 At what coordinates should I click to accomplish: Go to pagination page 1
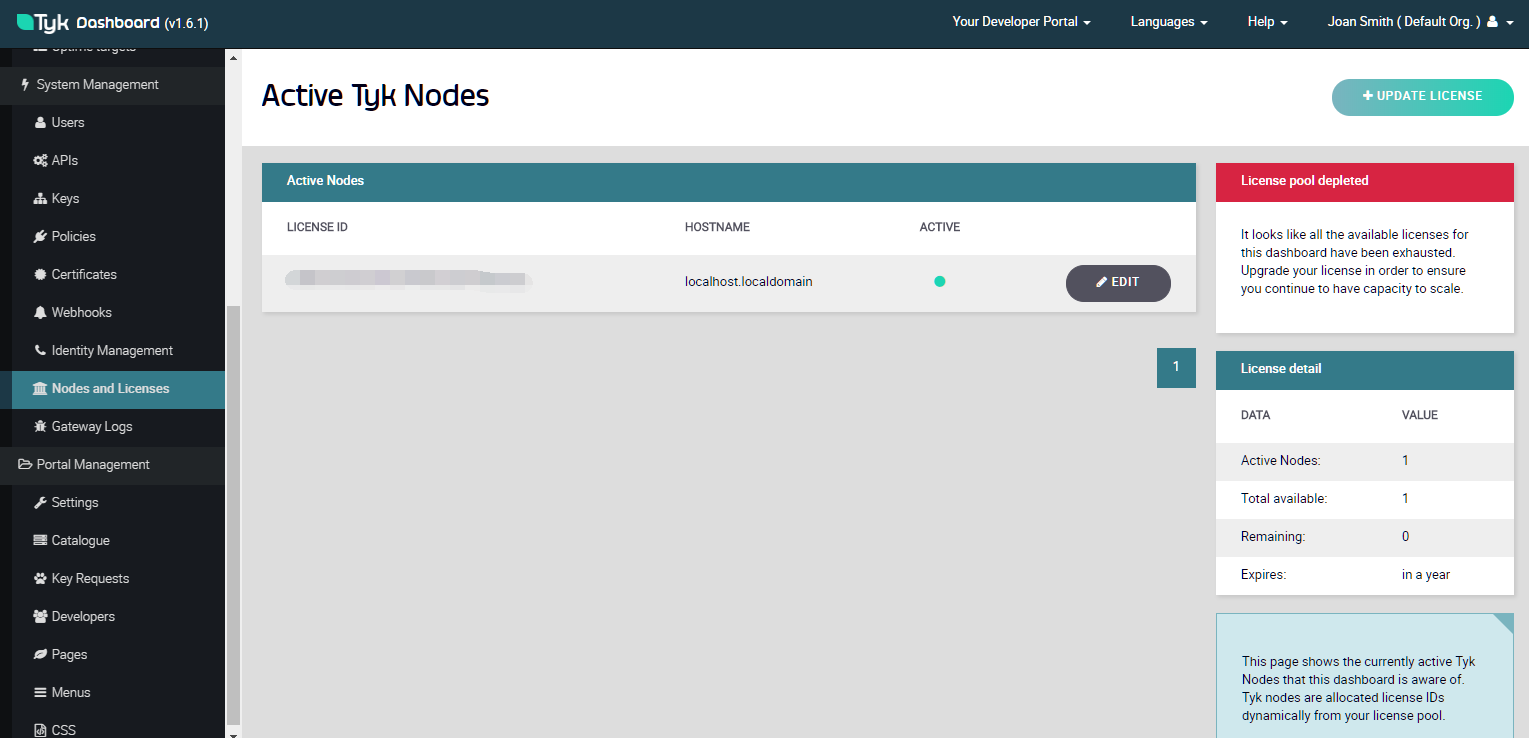click(1176, 368)
